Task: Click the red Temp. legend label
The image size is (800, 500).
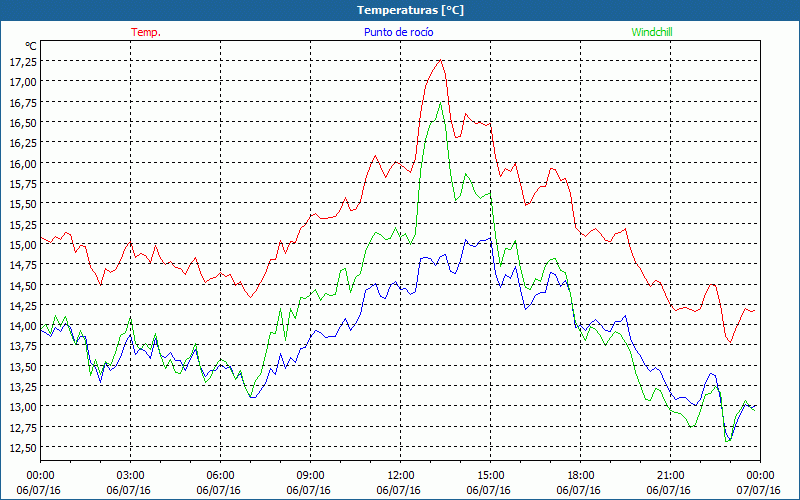Action: [x=146, y=32]
